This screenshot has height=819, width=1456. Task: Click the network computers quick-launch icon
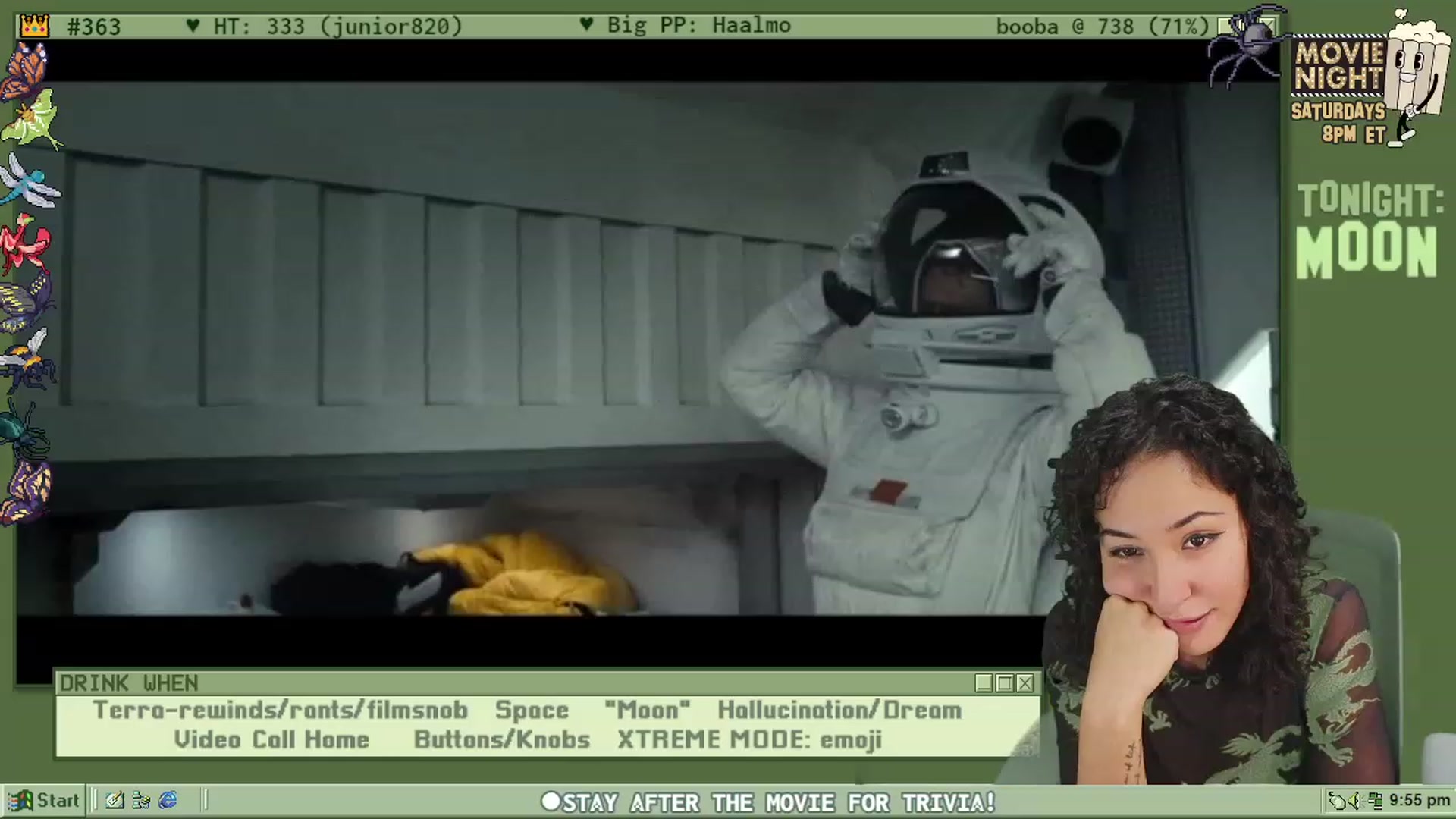pos(141,800)
